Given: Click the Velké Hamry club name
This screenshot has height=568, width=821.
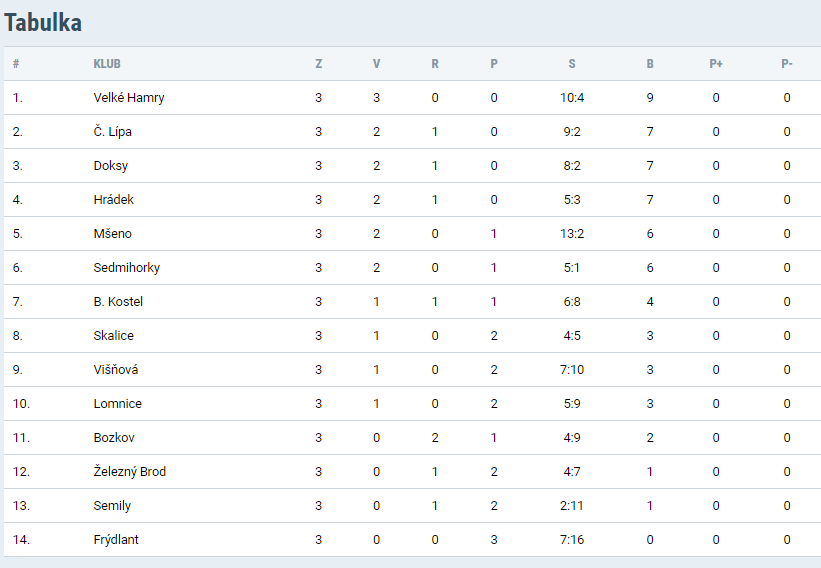Looking at the screenshot, I should pos(129,98).
